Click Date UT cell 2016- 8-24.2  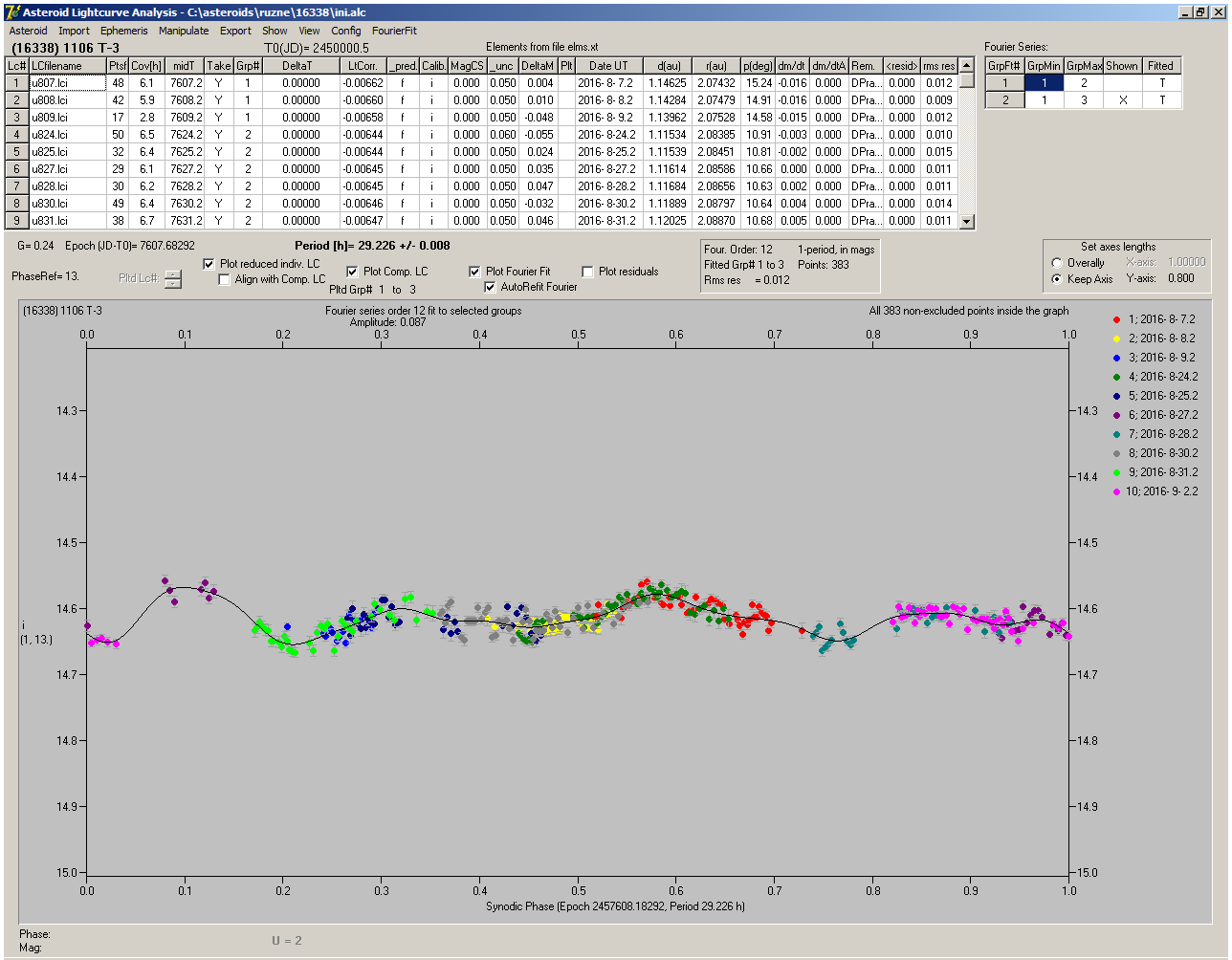(606, 135)
